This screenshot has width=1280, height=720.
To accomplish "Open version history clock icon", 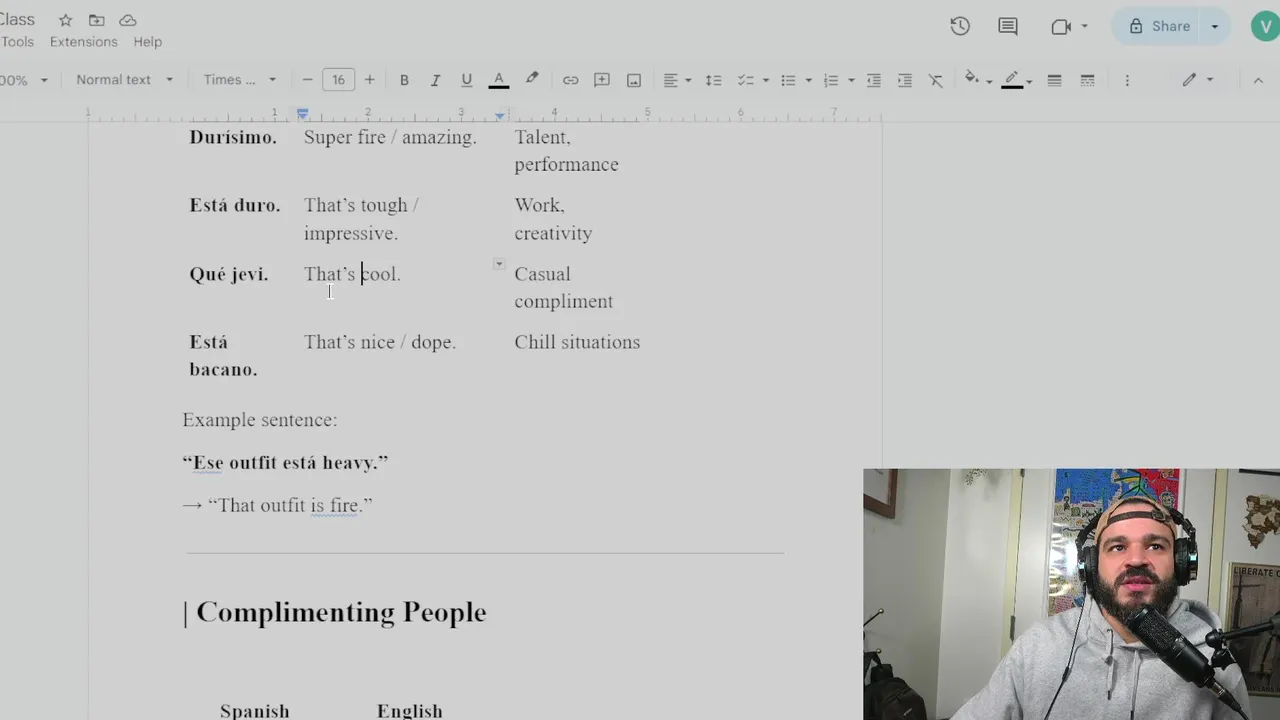I will point(960,27).
